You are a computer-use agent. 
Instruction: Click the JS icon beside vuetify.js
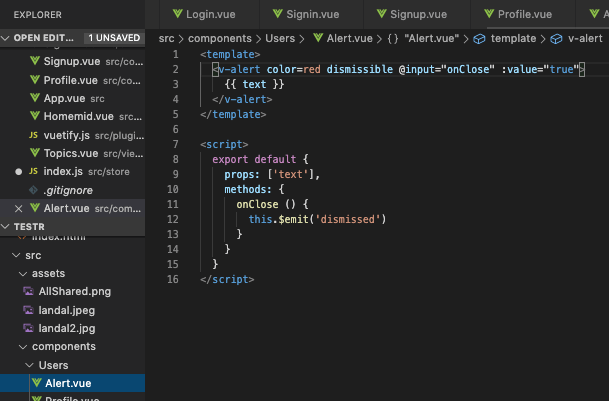33,134
